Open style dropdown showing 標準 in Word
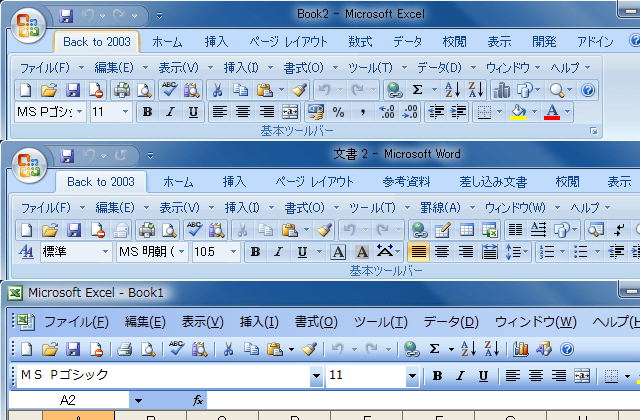This screenshot has height=420, width=640. pyautogui.click(x=105, y=252)
